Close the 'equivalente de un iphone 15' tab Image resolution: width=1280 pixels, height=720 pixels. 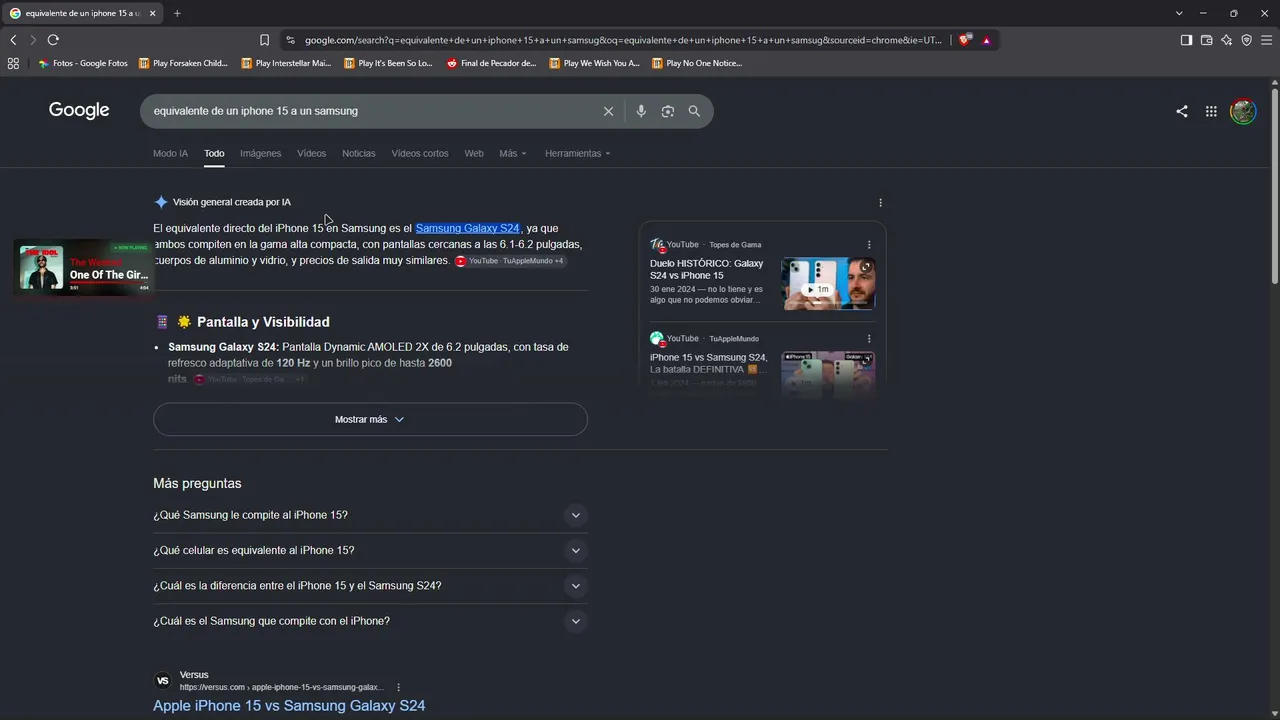point(152,13)
